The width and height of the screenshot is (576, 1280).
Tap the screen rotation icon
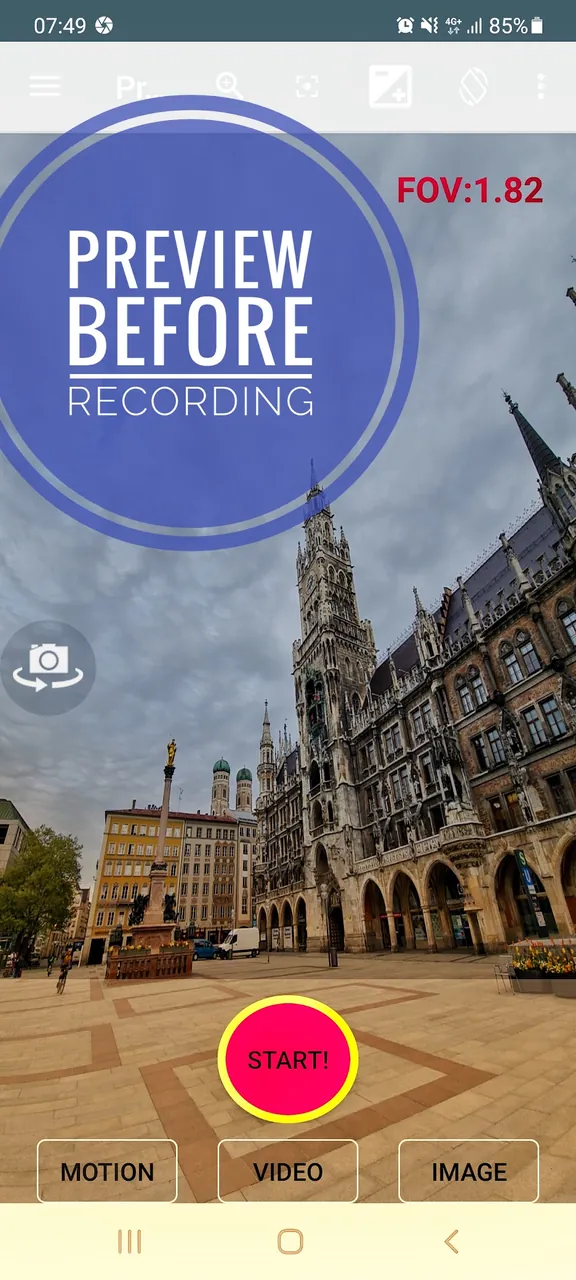[x=473, y=87]
